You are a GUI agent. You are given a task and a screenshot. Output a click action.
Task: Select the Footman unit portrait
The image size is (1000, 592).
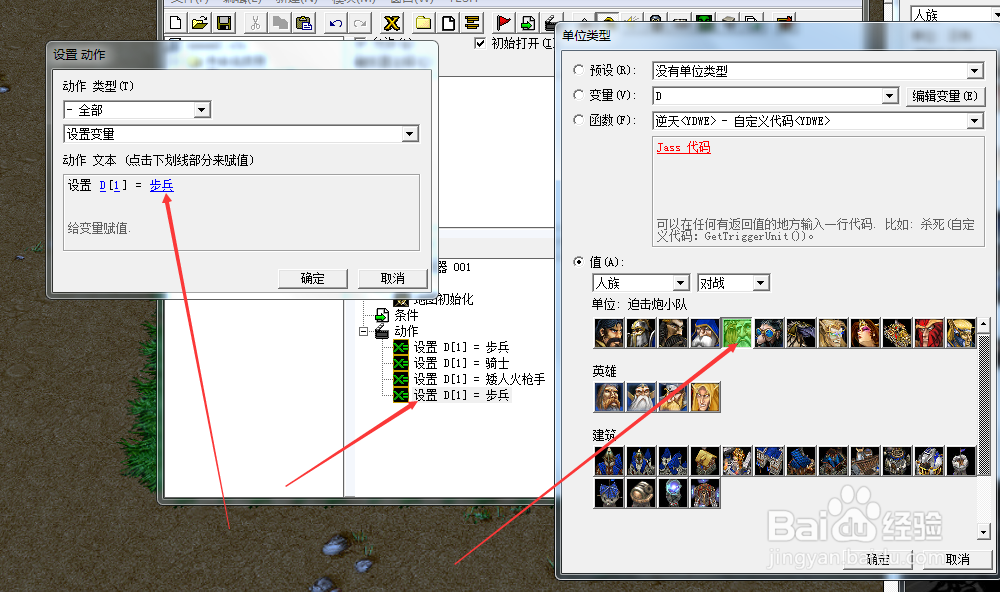[641, 332]
